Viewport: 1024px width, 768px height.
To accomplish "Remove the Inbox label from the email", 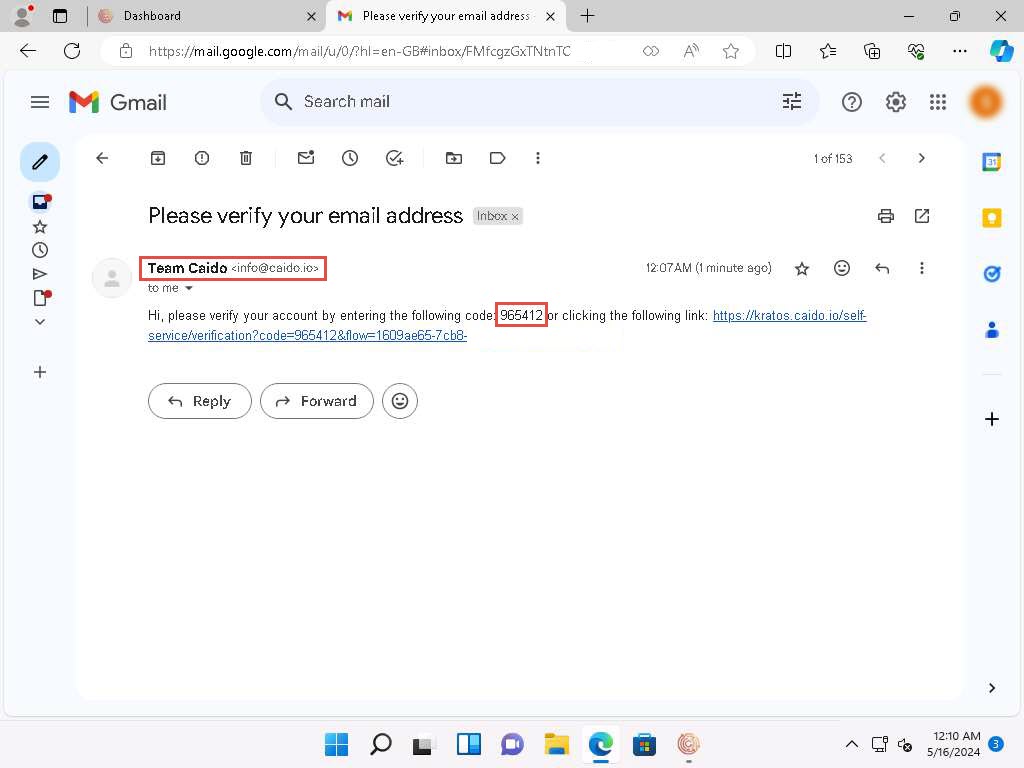I will click(516, 217).
